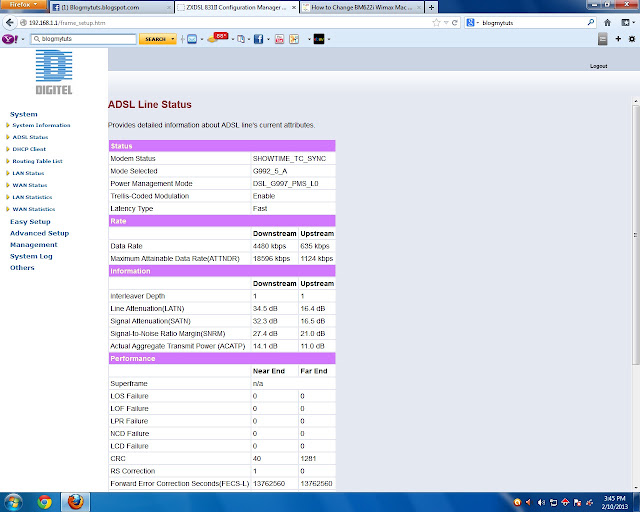Click the Yahoo logo in the toolbar
This screenshot has height=512, width=640.
pos(10,39)
